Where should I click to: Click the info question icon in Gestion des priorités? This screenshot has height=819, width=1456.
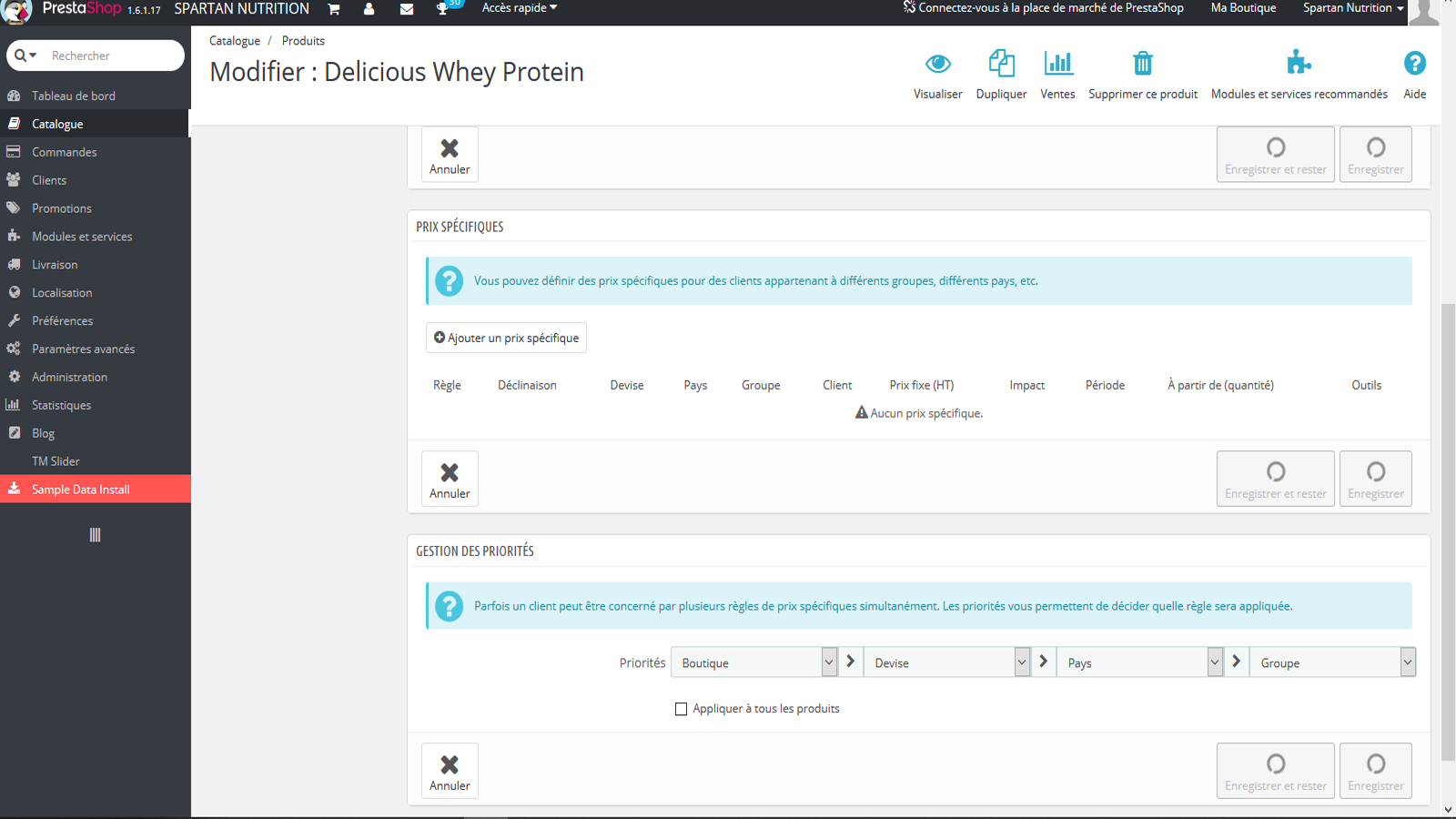tap(449, 606)
